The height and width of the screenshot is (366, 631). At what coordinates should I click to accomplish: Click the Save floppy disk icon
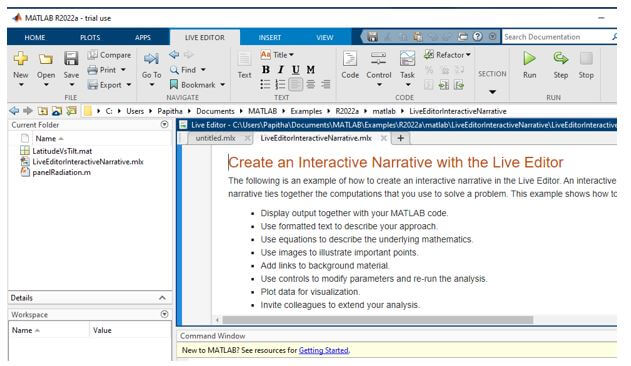[71, 59]
